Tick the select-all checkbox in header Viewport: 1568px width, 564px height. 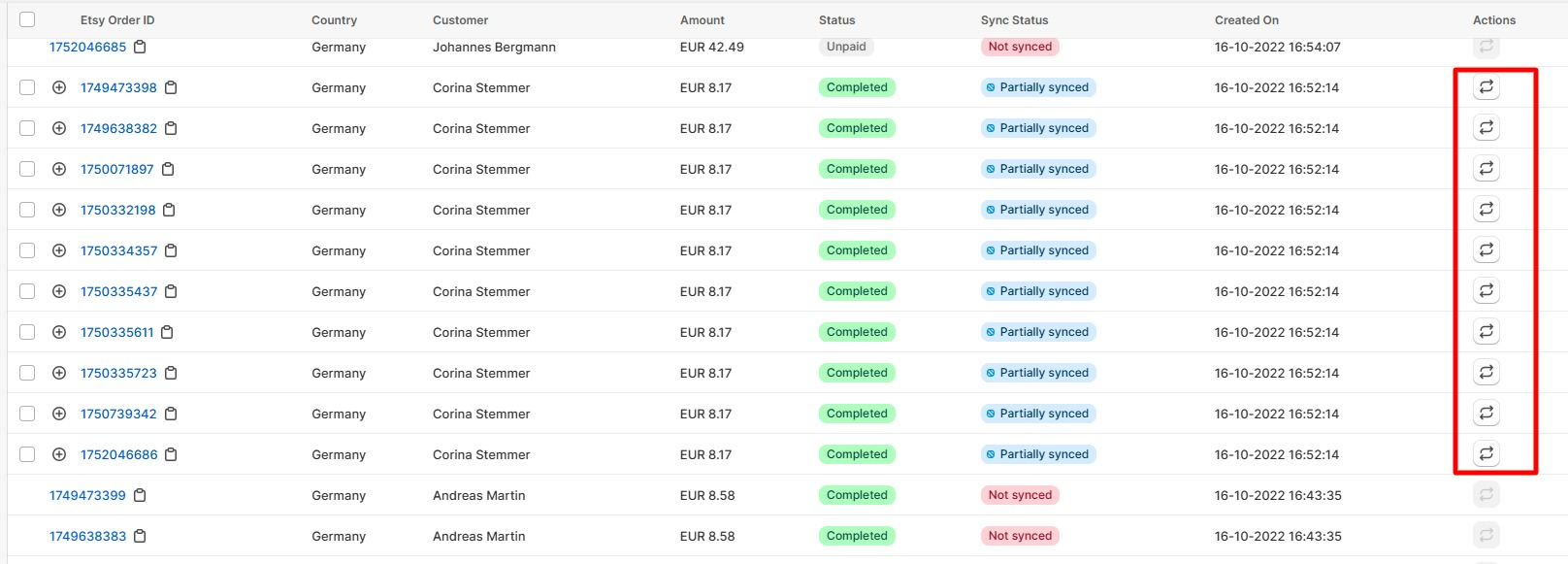coord(27,19)
